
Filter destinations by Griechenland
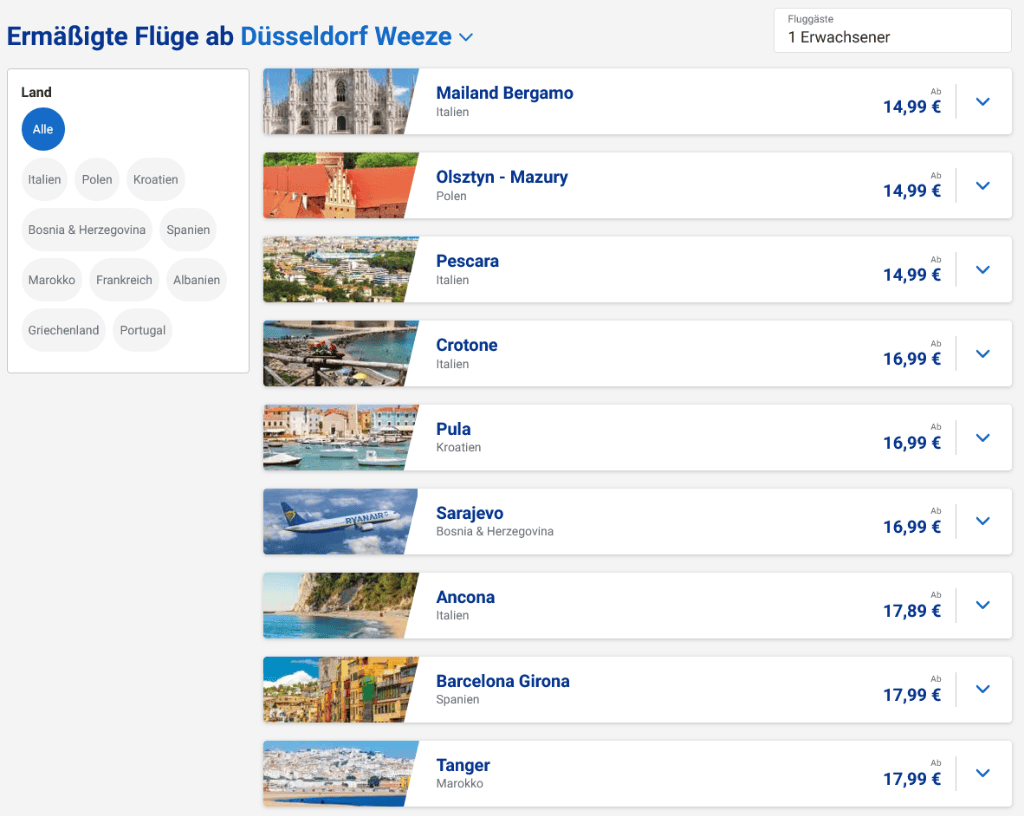coord(63,330)
